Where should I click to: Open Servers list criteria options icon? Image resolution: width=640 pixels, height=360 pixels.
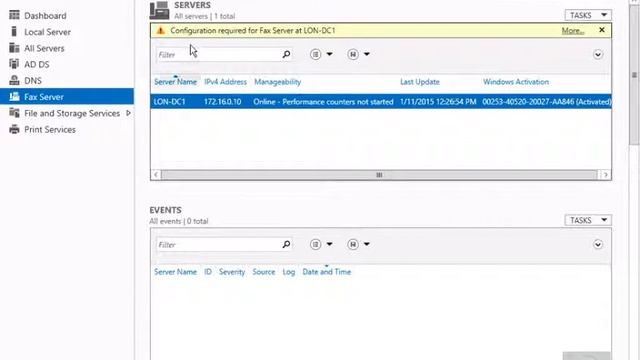315,54
